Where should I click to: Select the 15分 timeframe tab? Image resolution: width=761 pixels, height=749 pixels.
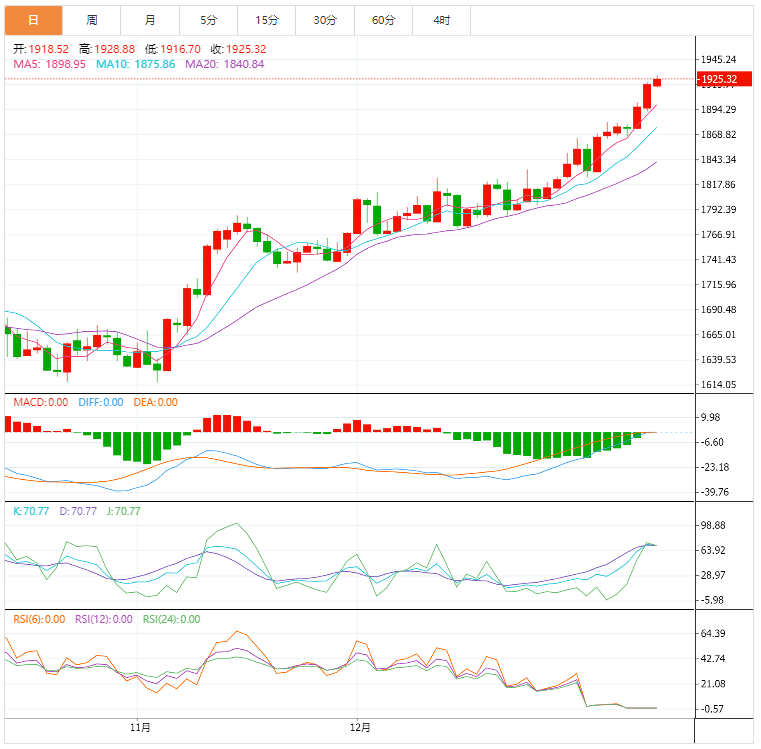(x=267, y=20)
